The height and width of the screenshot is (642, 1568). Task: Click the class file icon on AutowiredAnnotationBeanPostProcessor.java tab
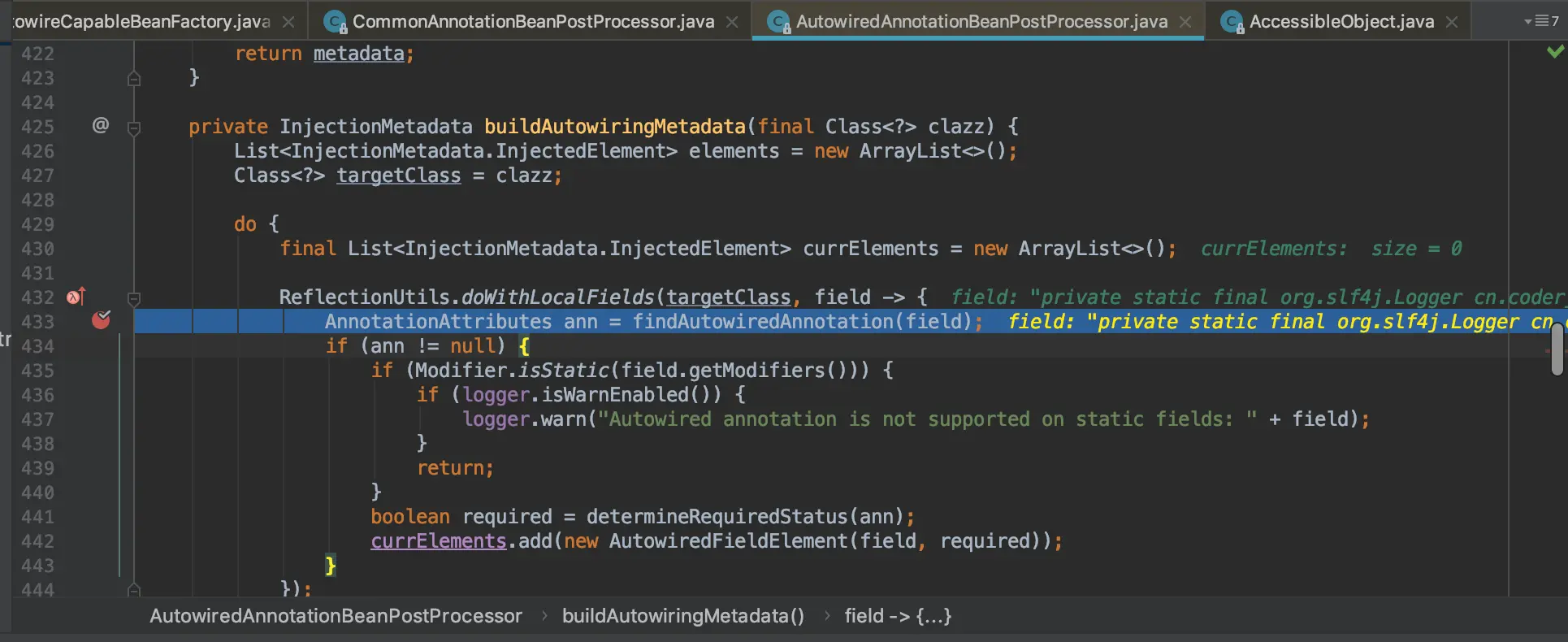coord(779,22)
